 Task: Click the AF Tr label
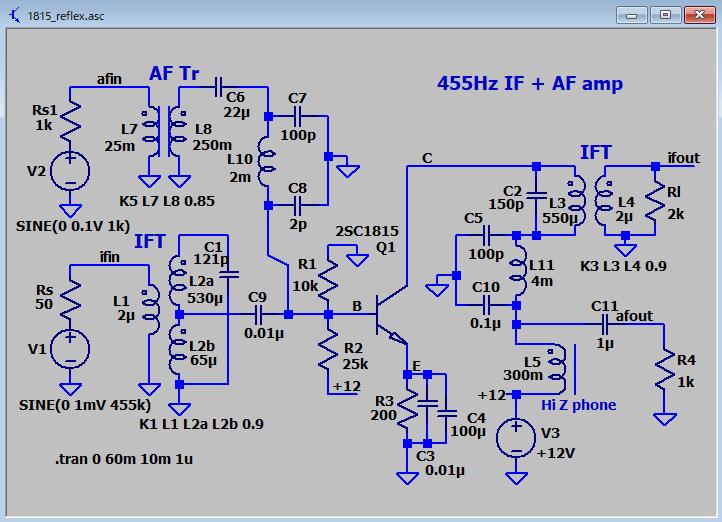pyautogui.click(x=174, y=73)
